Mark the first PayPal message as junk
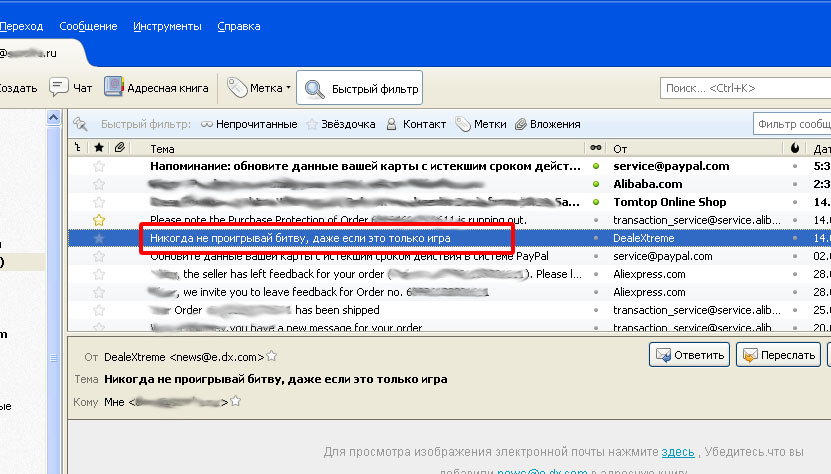 794,166
